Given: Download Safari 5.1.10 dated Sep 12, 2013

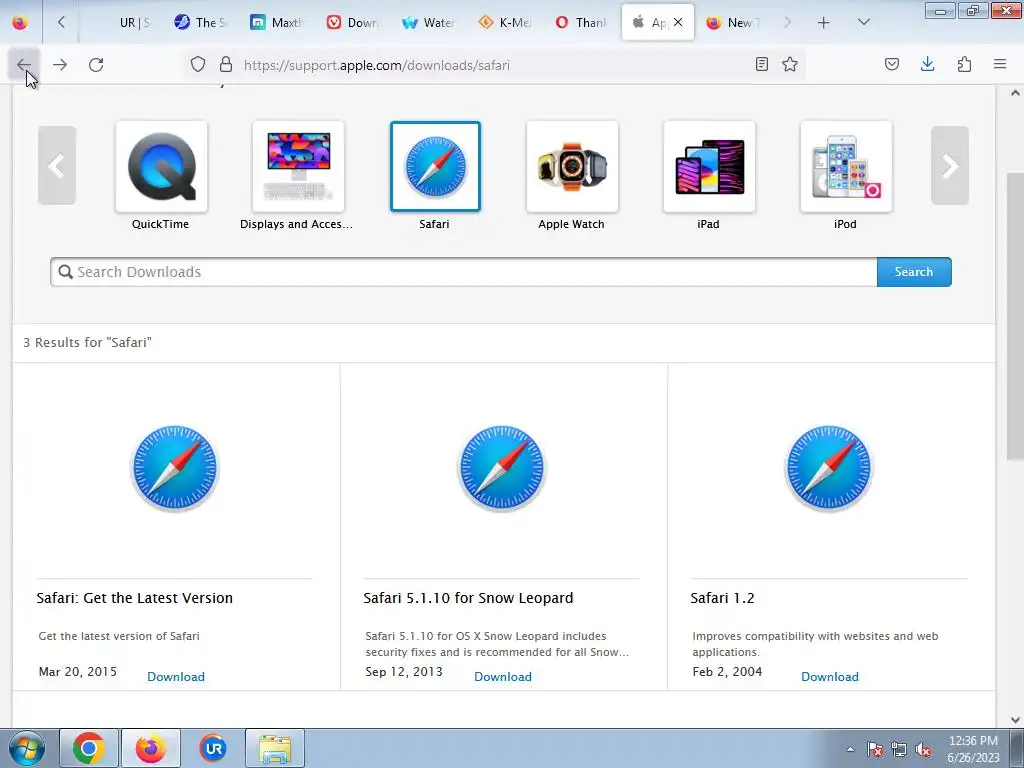Looking at the screenshot, I should (503, 677).
